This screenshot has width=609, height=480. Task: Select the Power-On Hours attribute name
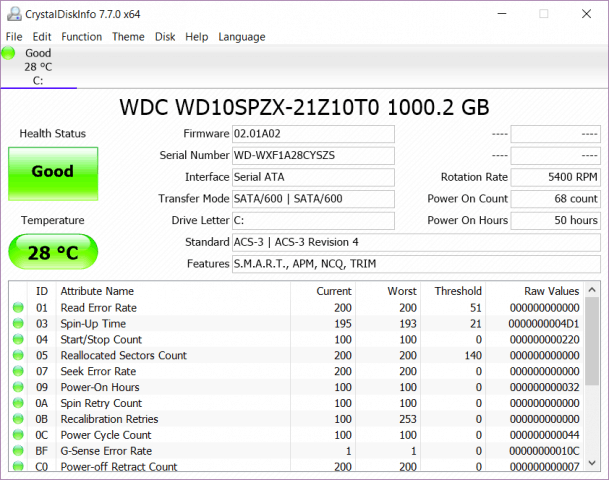(100, 388)
